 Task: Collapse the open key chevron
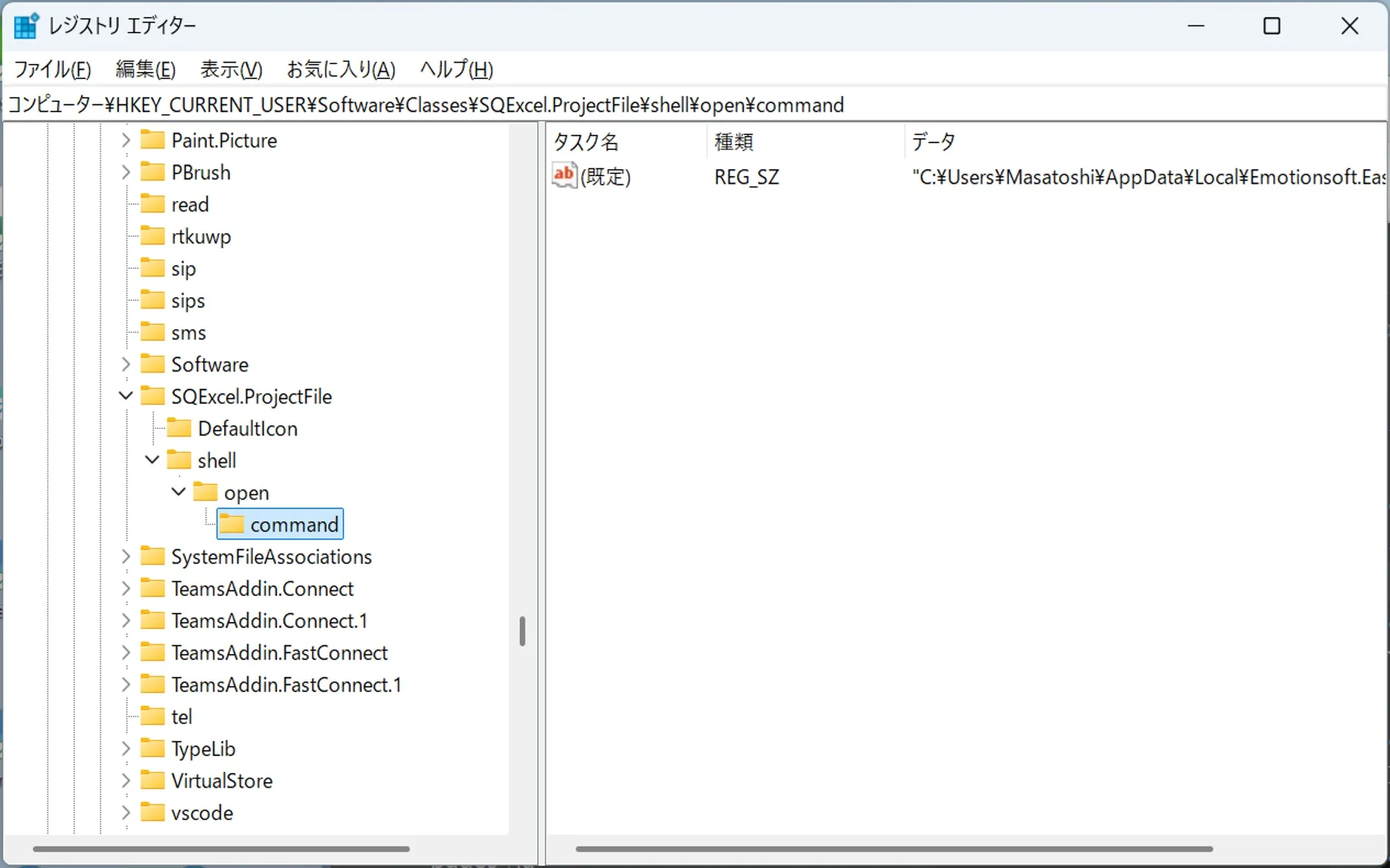(x=179, y=492)
